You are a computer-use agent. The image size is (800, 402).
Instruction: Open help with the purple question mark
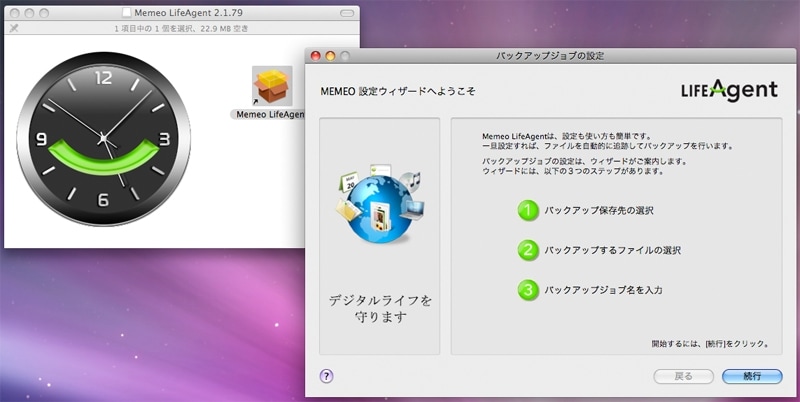(326, 376)
